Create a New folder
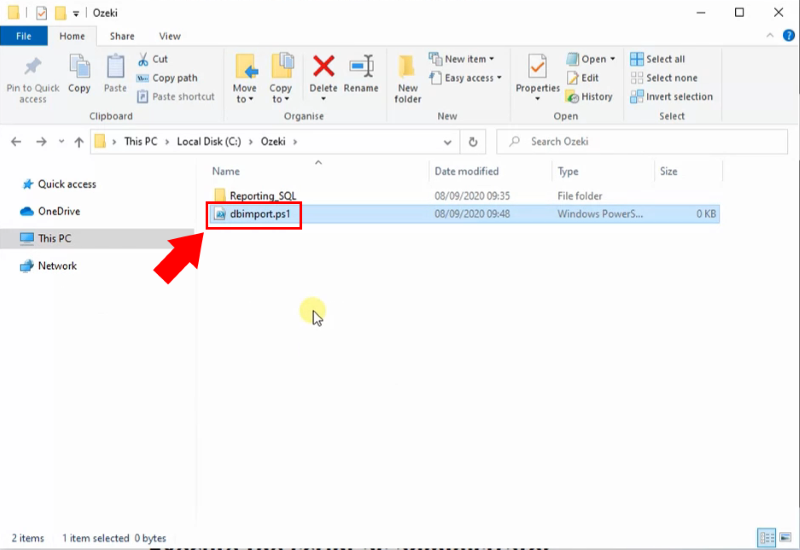This screenshot has height=550, width=800. coord(408,79)
